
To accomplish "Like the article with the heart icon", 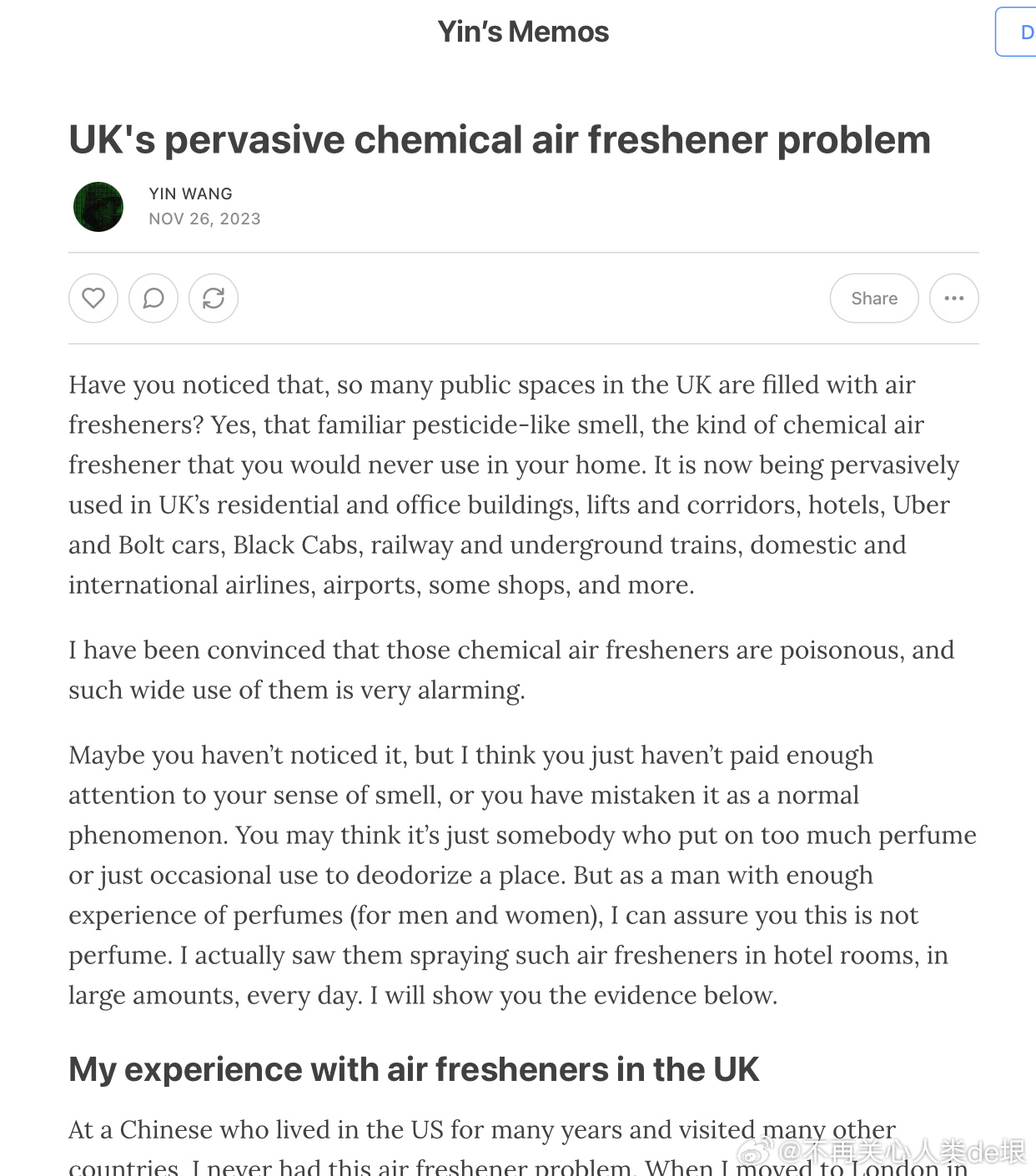I will coord(93,299).
